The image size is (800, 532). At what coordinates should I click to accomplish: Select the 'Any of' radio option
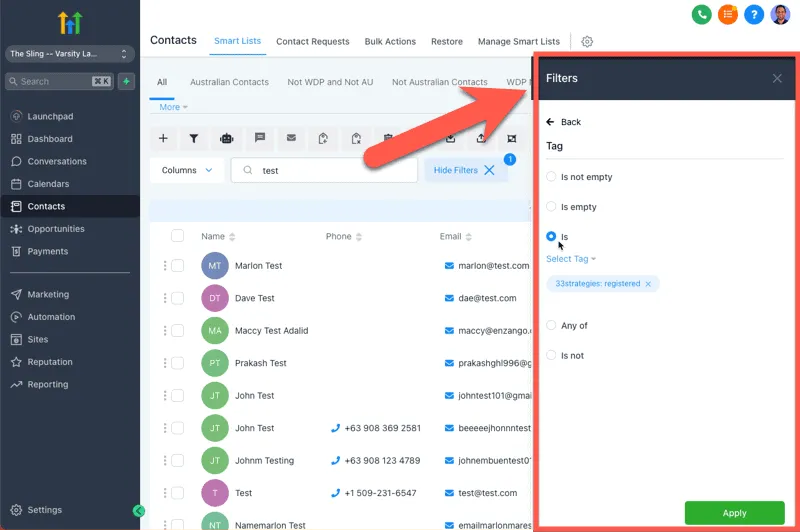(551, 325)
